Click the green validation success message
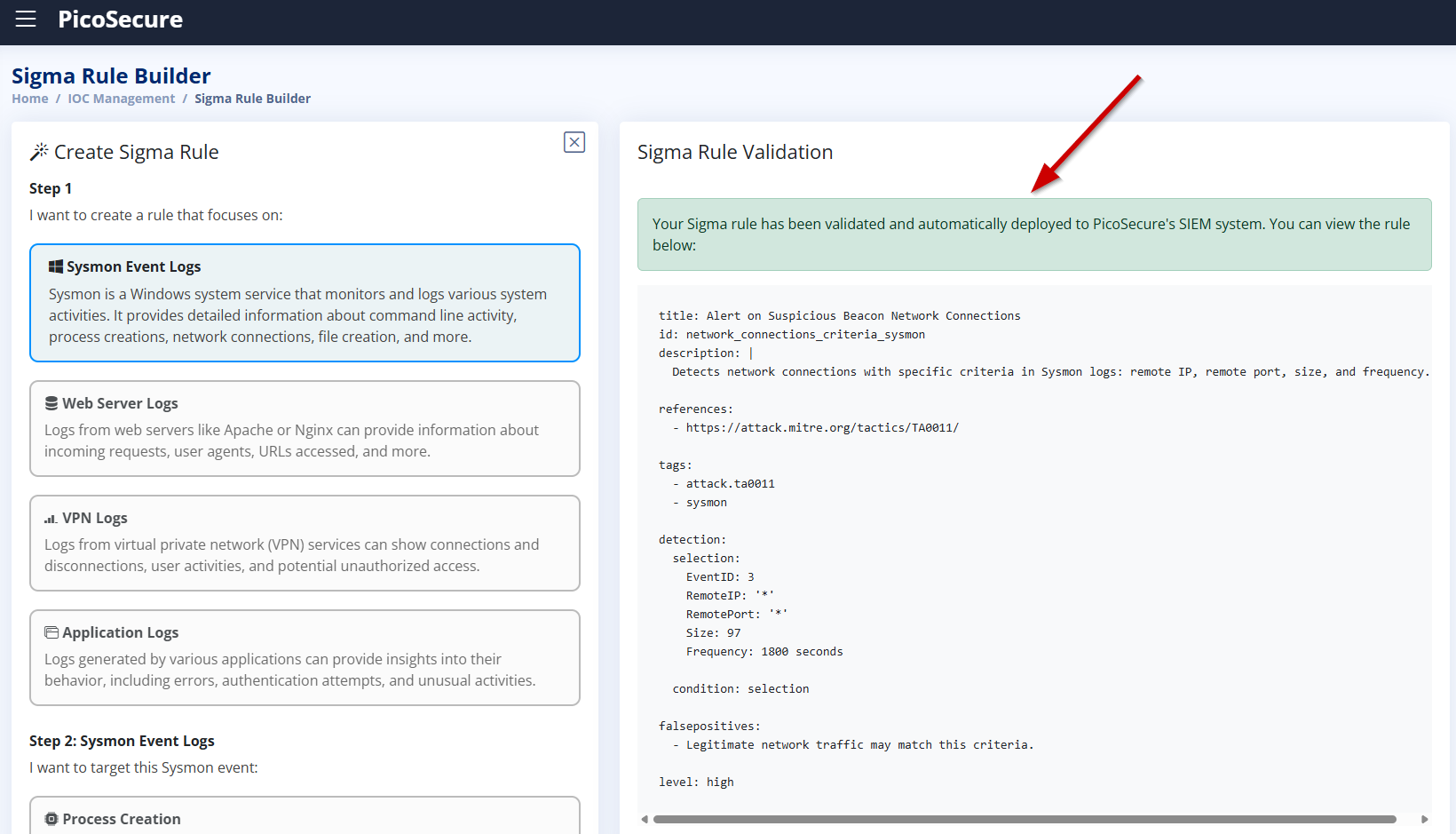The width and height of the screenshot is (1456, 834). 1034,234
